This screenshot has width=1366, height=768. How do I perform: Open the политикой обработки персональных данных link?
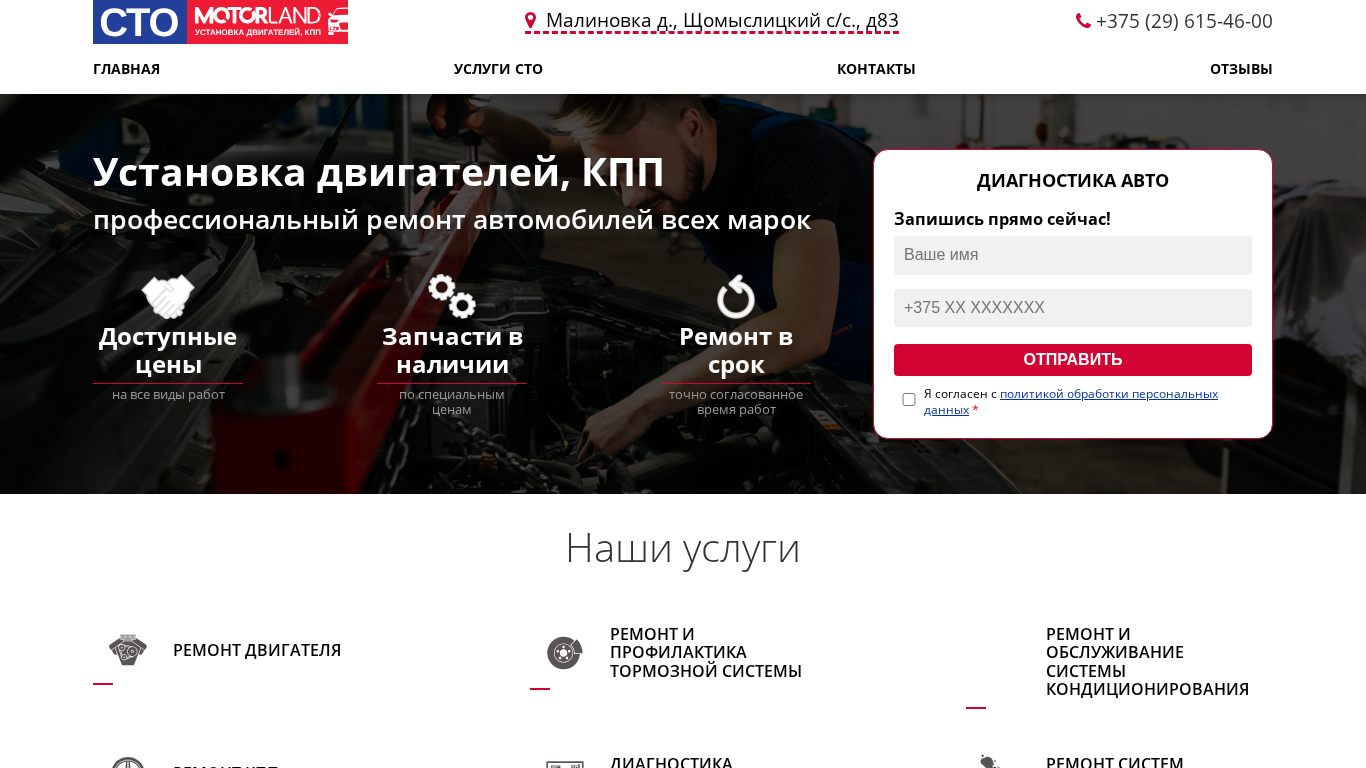1071,402
